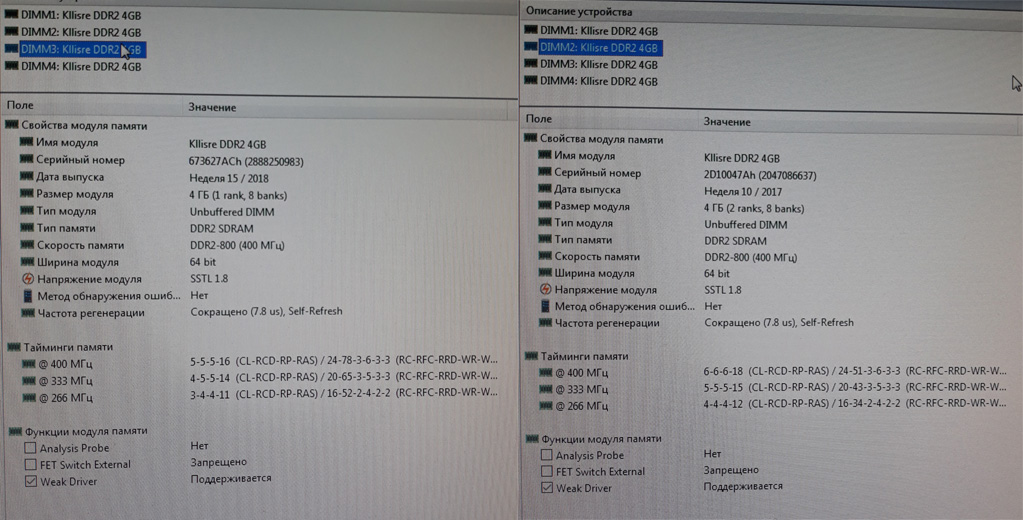
Task: Toggle Weak Driver checkbox in left panel
Action: pyautogui.click(x=30, y=482)
